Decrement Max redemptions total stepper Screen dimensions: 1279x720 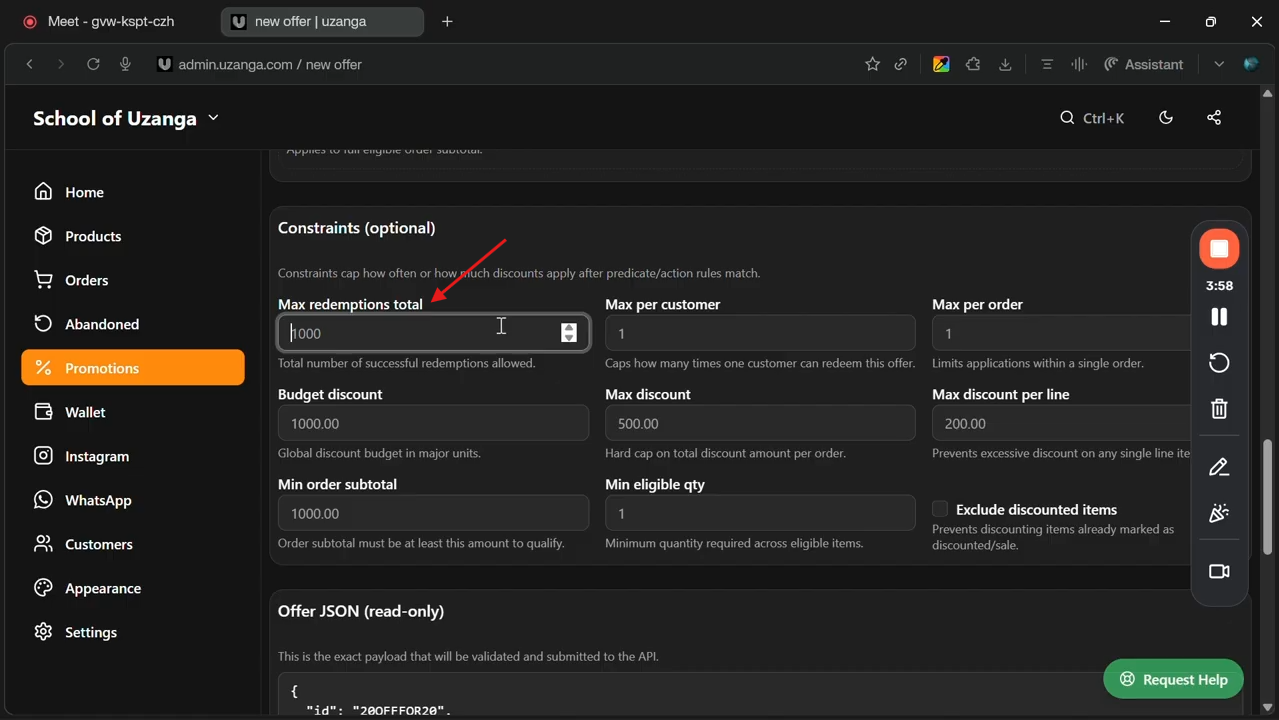[x=569, y=339]
